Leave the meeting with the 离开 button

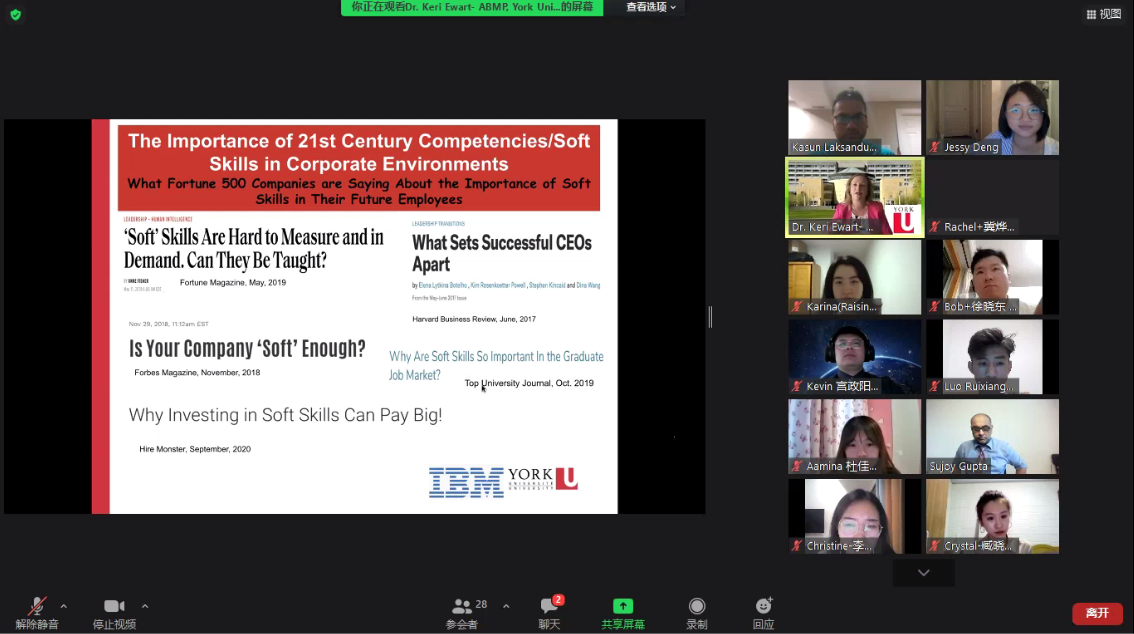(x=1097, y=613)
